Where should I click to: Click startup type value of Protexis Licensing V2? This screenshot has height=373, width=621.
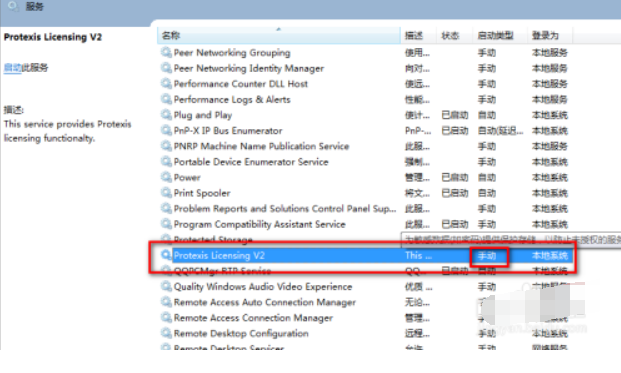click(487, 256)
